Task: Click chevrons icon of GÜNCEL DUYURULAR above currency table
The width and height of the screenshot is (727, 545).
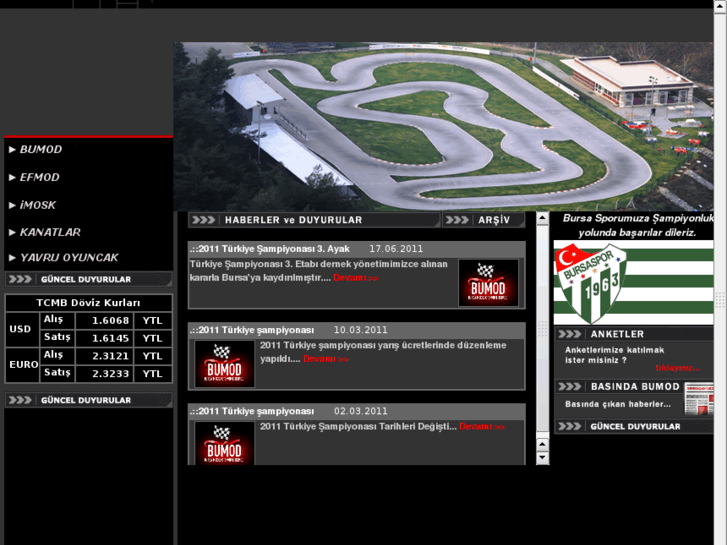Action: click(20, 279)
